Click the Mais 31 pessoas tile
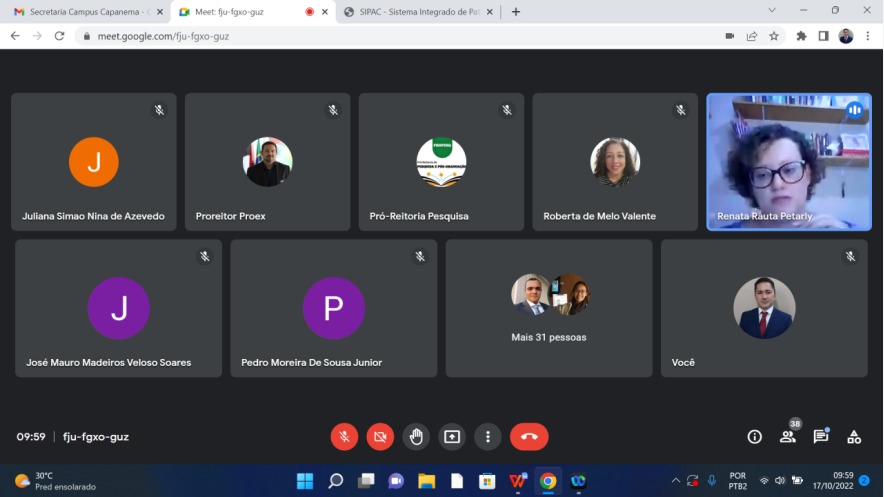This screenshot has width=884, height=497. [x=549, y=308]
